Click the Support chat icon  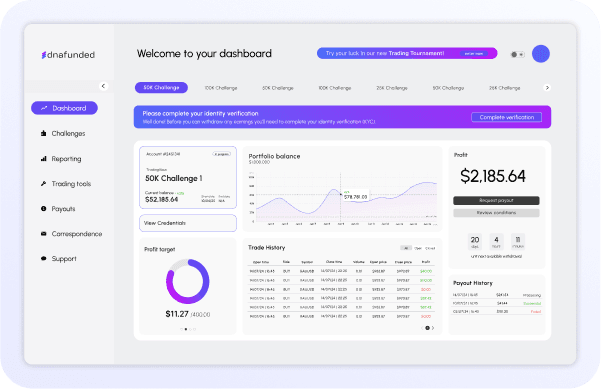(x=43, y=259)
